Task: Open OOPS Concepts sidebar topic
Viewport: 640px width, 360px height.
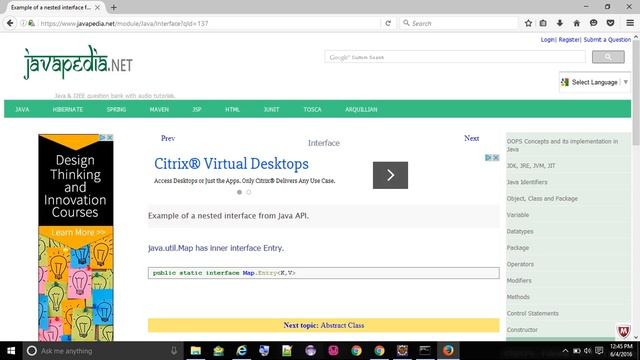Action: [x=562, y=145]
